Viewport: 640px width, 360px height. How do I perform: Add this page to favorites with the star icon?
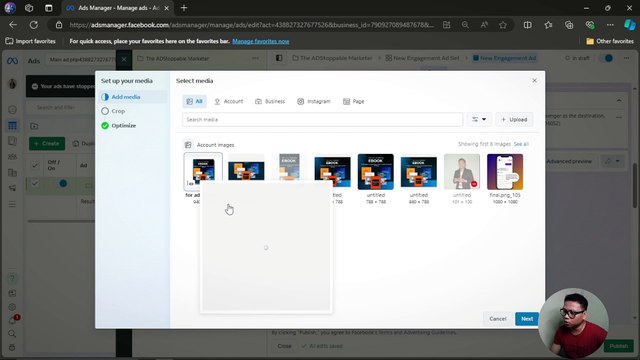click(503, 25)
